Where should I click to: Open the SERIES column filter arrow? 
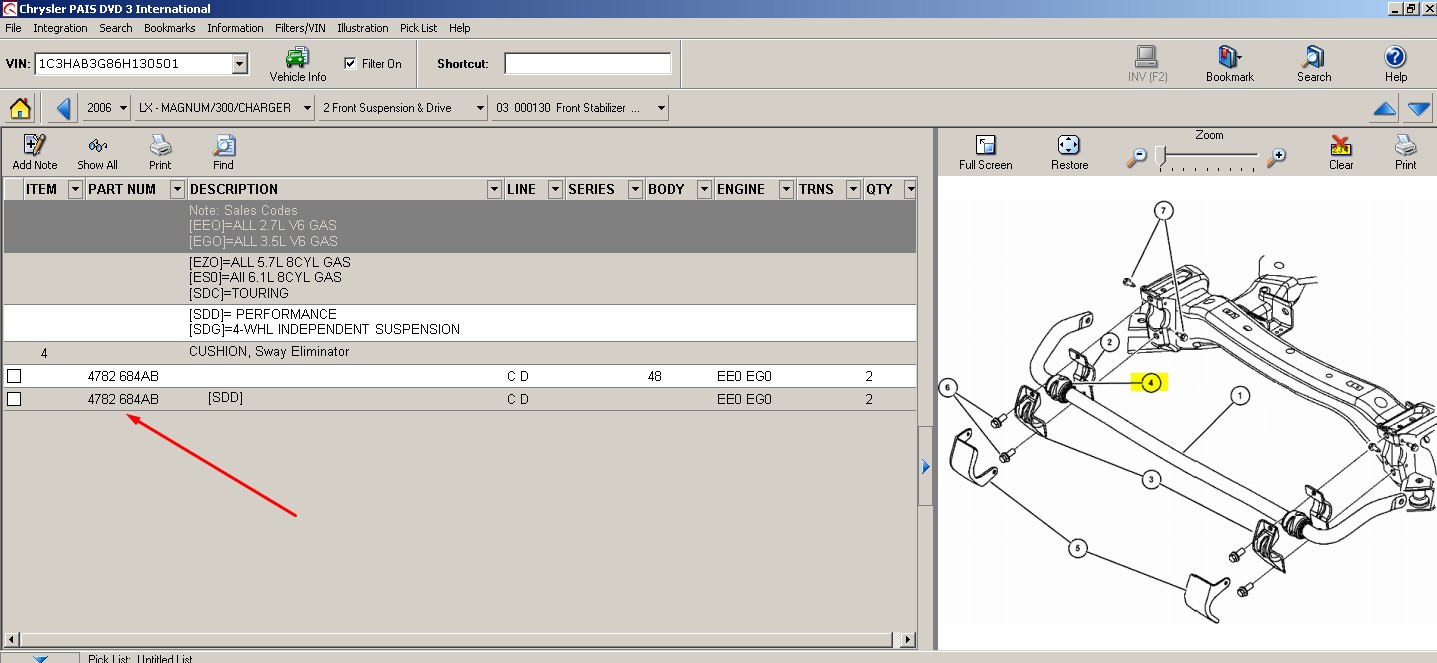(634, 189)
